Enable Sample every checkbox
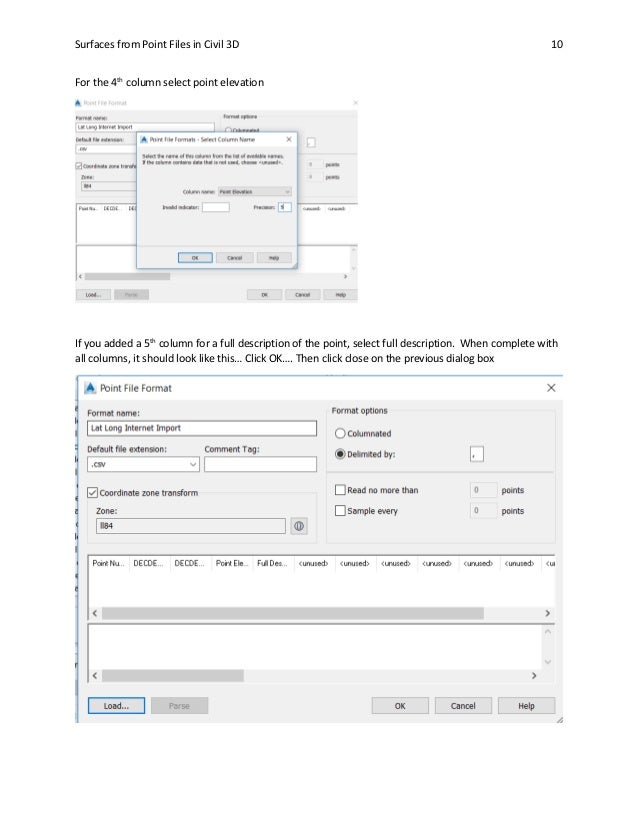638x826 pixels. pos(340,510)
